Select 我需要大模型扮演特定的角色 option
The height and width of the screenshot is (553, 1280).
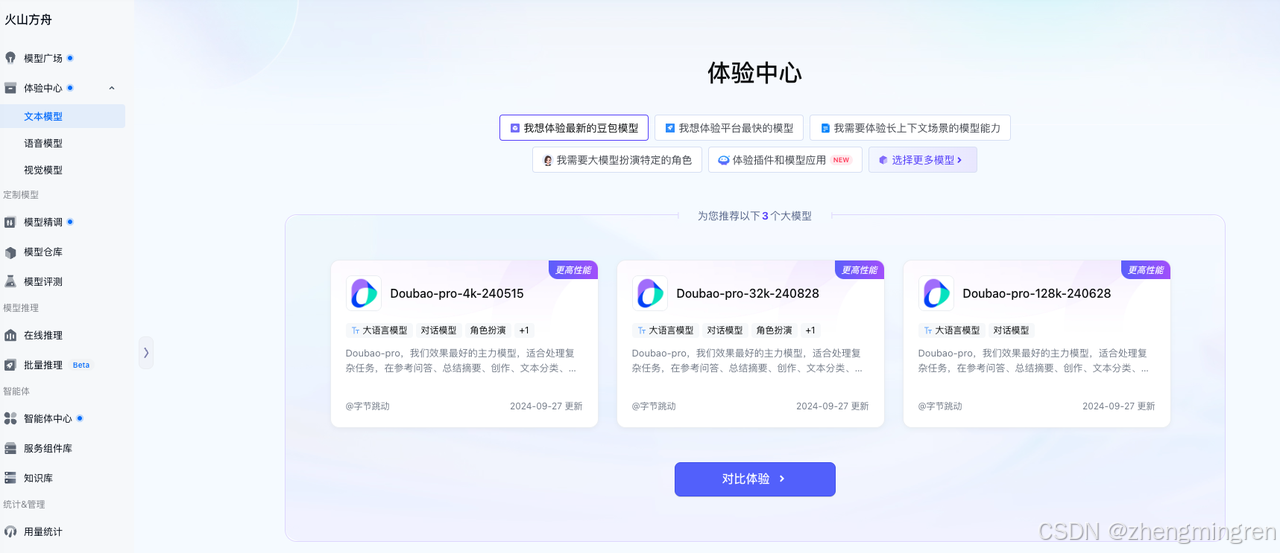617,160
